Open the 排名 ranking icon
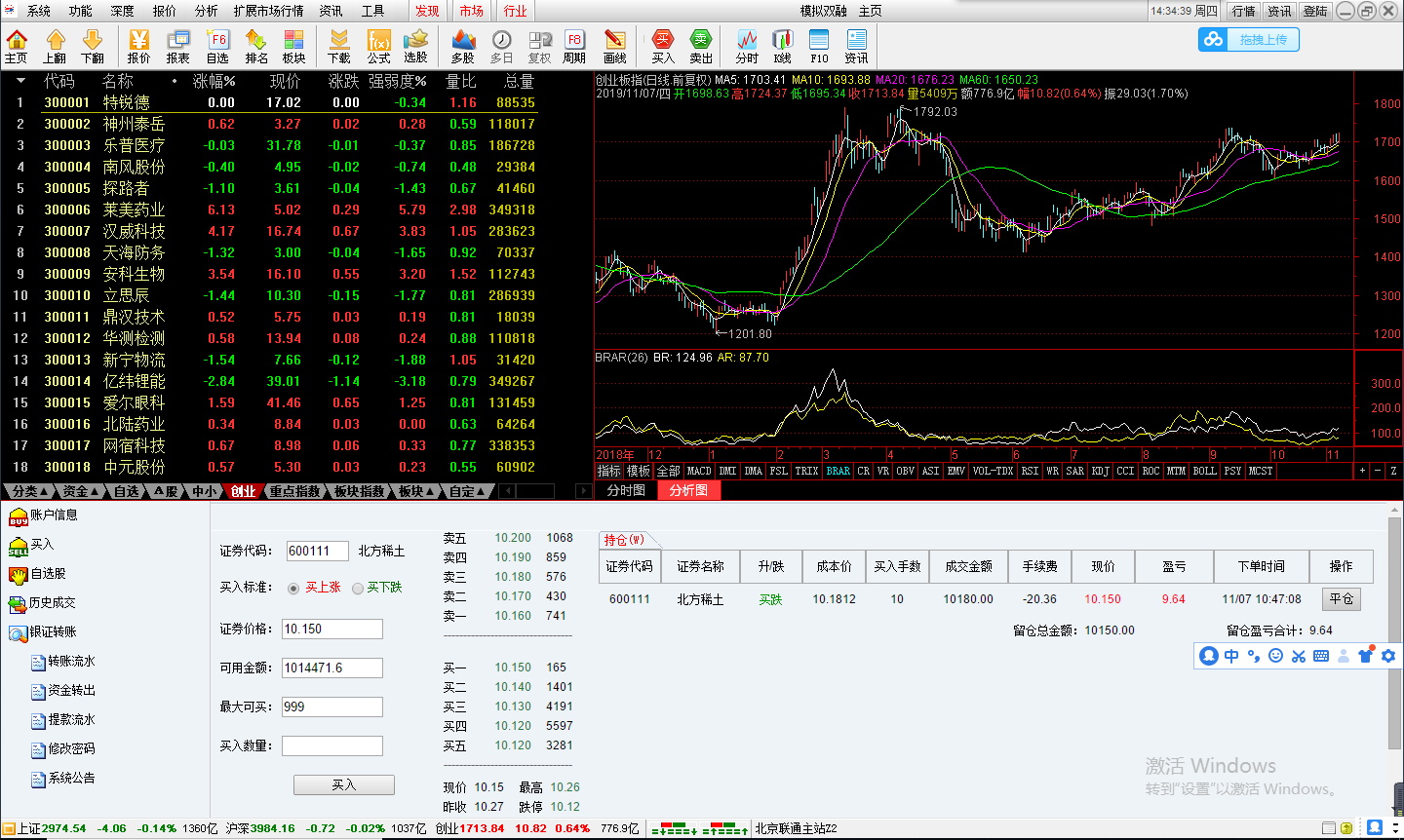 (256, 46)
